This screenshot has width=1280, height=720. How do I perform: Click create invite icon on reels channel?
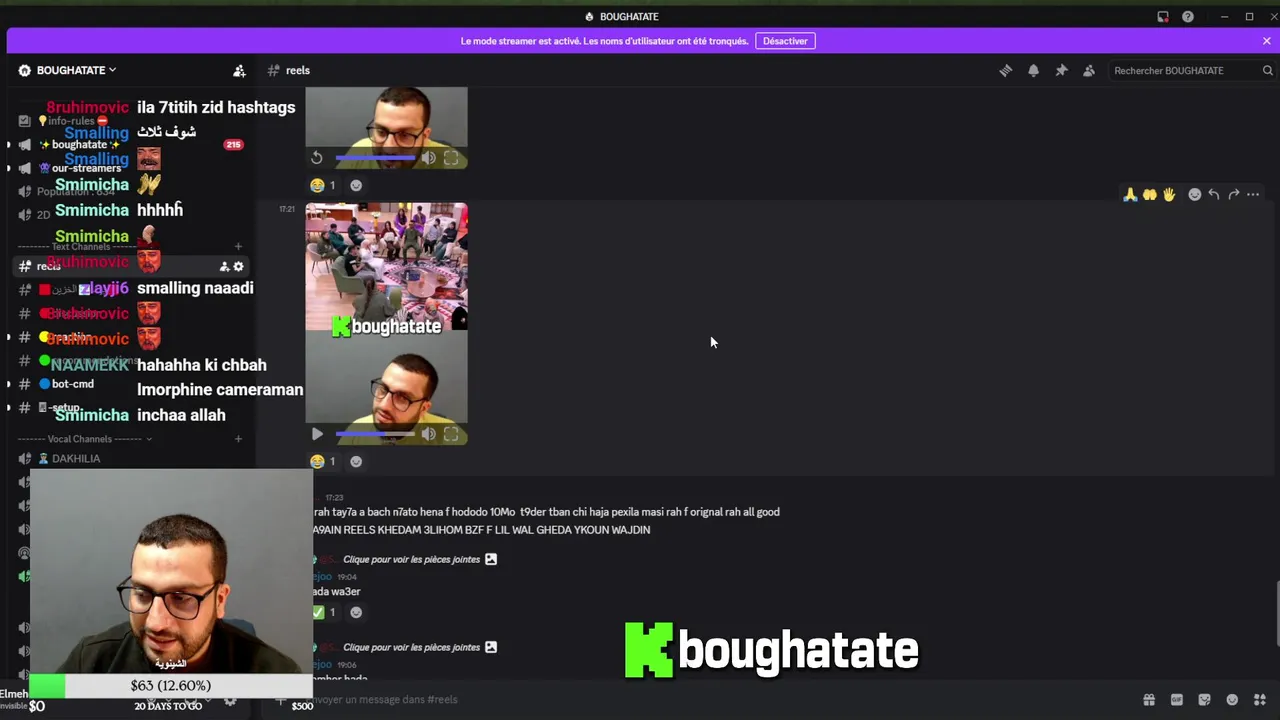(x=224, y=266)
